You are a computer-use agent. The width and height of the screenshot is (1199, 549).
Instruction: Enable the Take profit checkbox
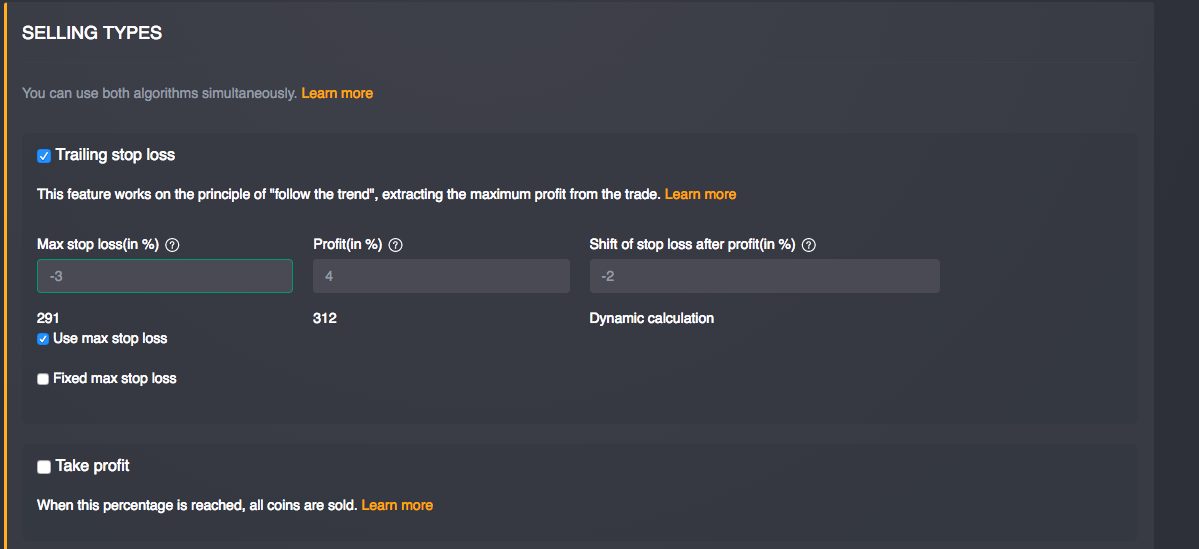click(x=44, y=467)
